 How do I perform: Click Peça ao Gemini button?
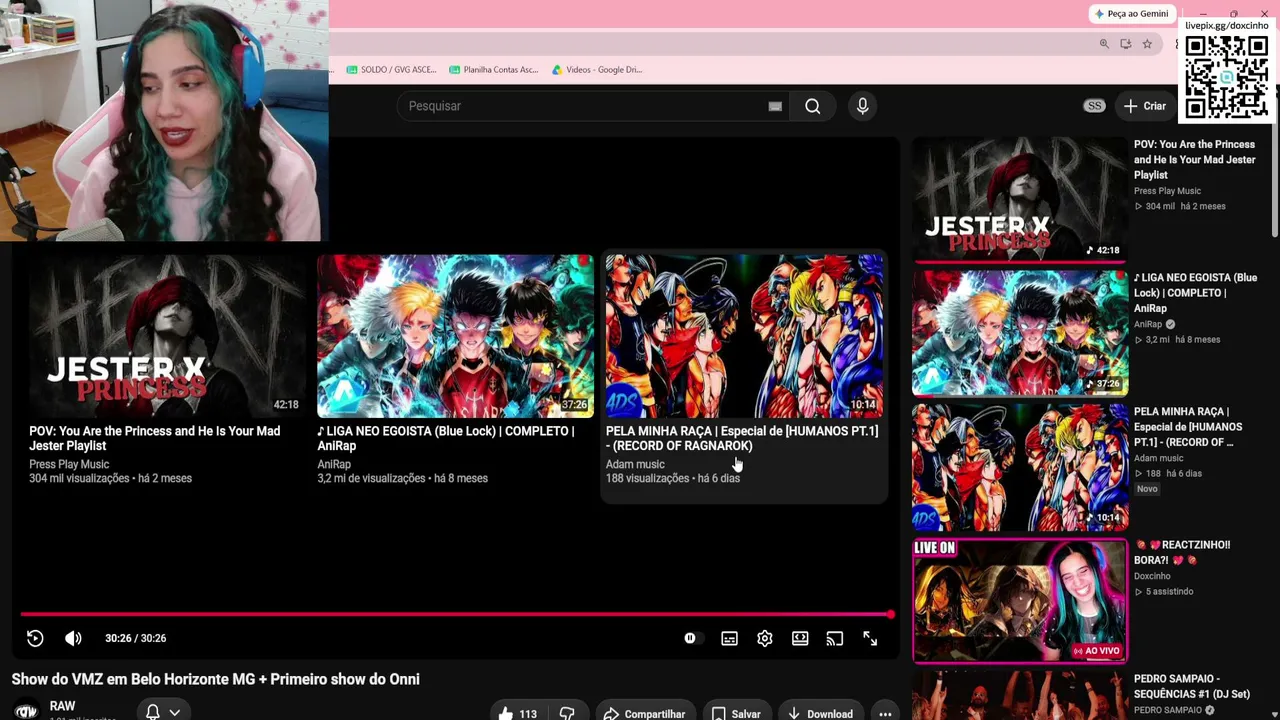tap(1132, 14)
